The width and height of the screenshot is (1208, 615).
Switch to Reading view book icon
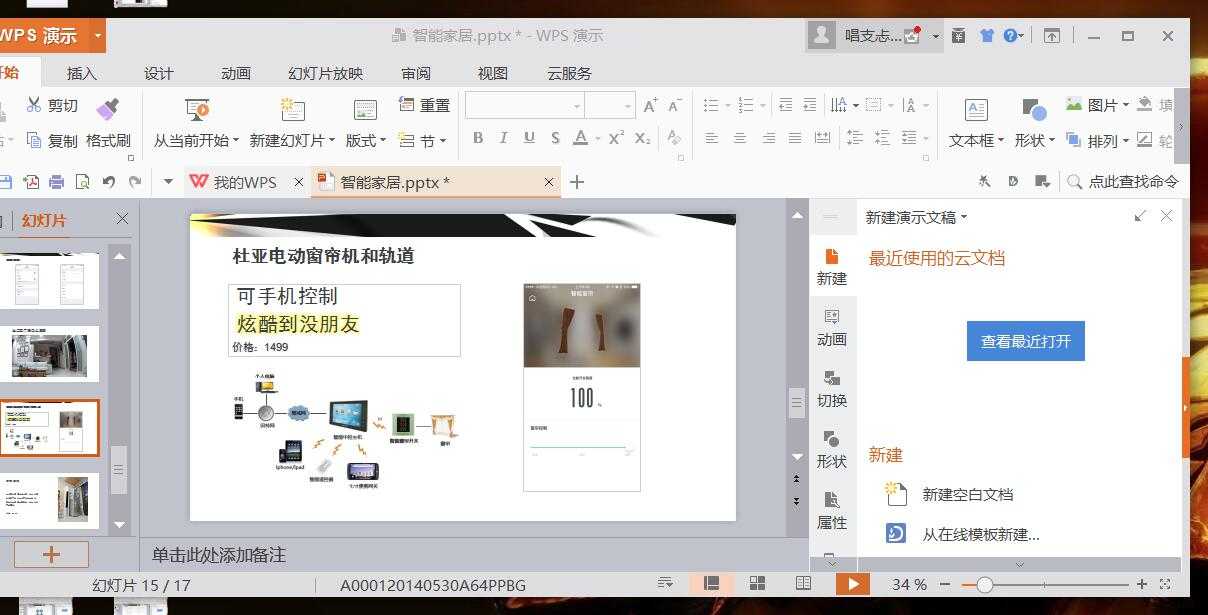803,584
